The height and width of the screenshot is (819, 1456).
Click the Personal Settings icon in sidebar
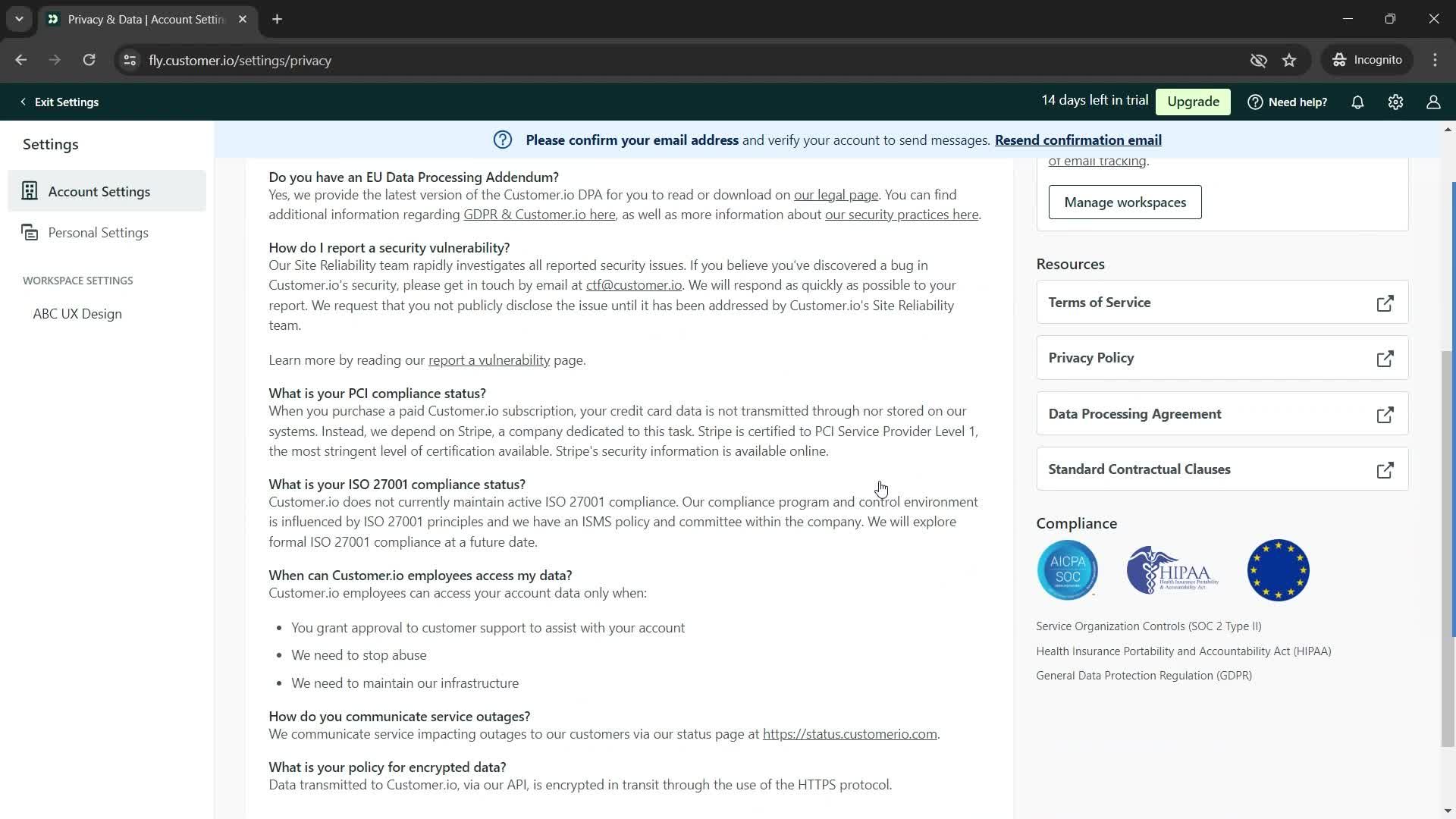point(29,232)
